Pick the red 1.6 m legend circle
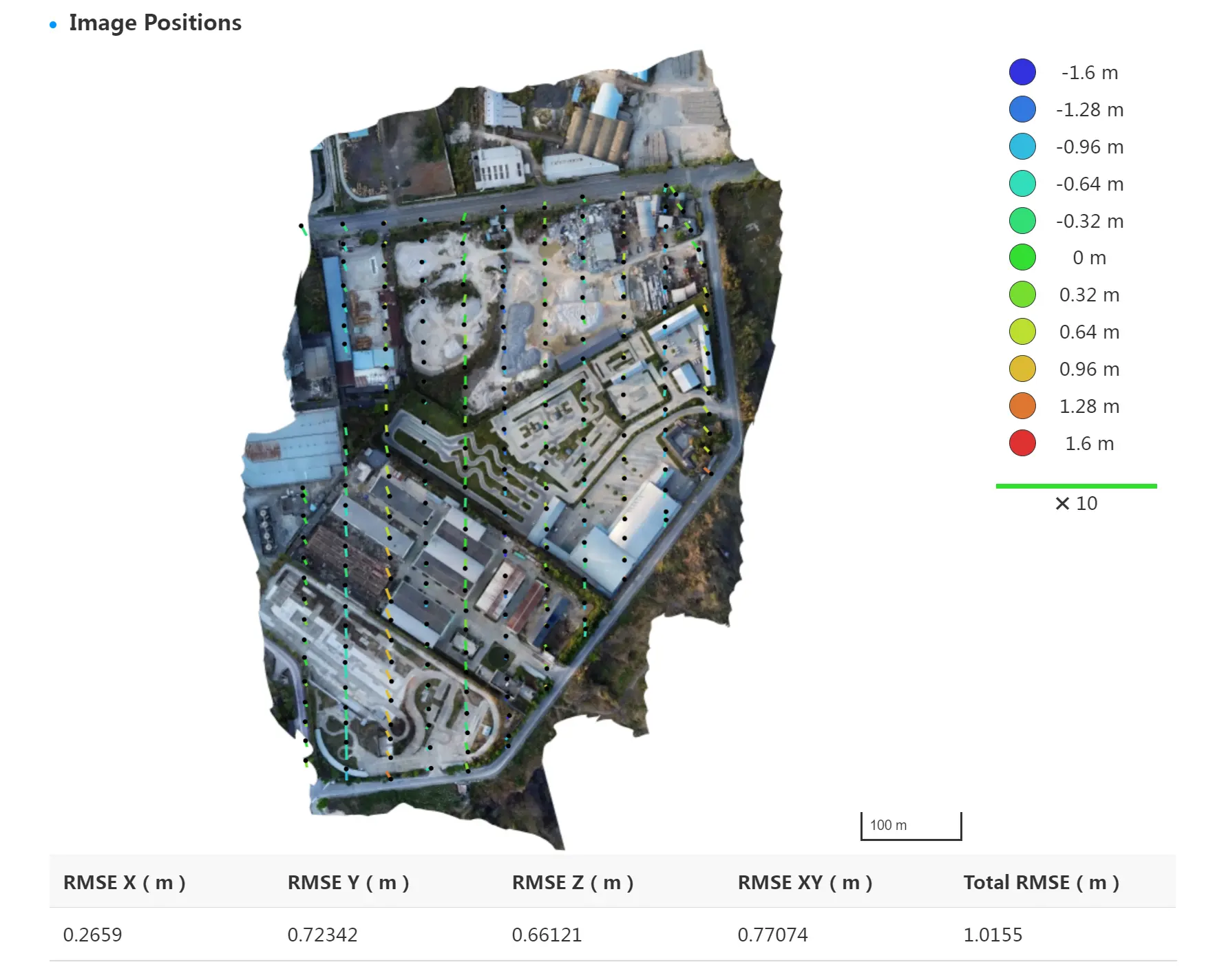1215x980 pixels. pyautogui.click(x=1022, y=443)
